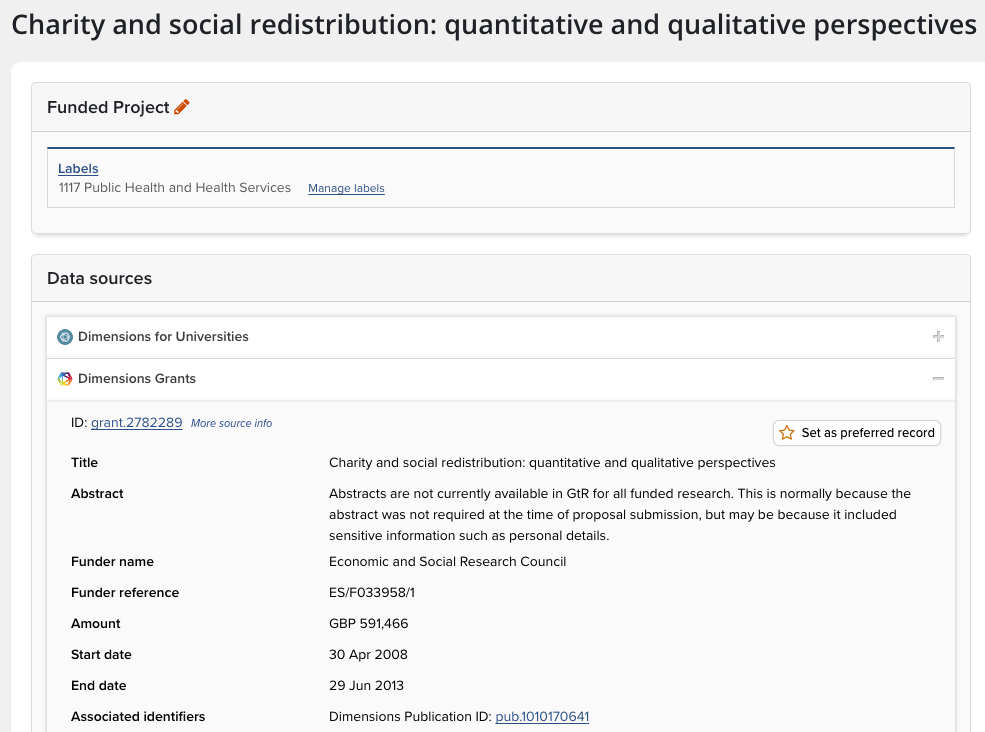Screen dimensions: 985x732
Task: Click the pencil edit icon beside Funded Project
Action: click(x=181, y=107)
